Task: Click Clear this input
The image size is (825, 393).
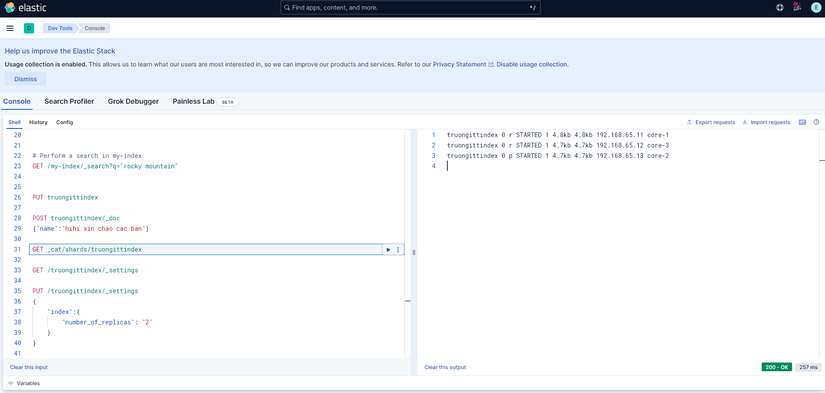Action: (28, 367)
